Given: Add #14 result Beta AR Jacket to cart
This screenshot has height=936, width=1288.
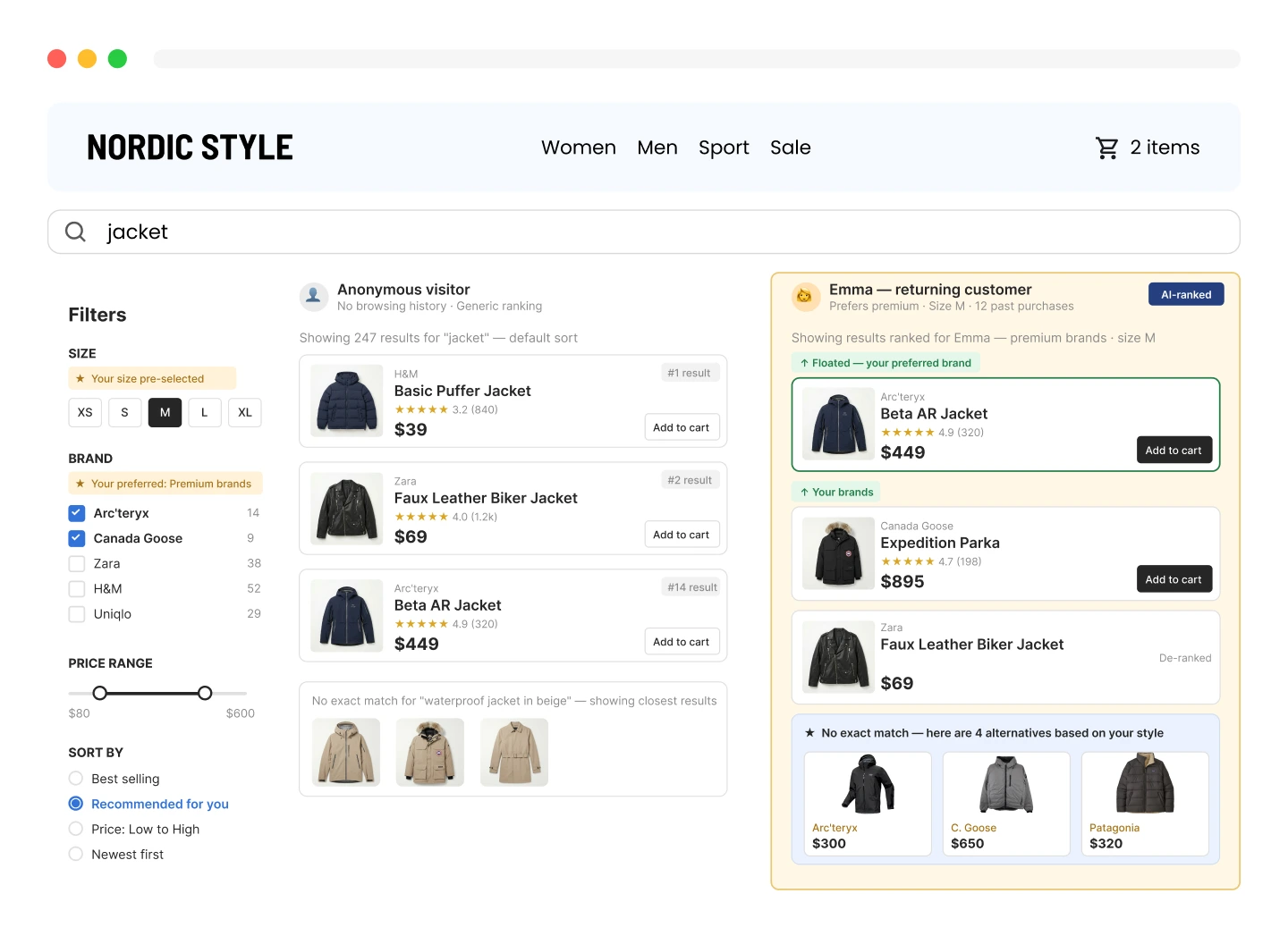Looking at the screenshot, I should pos(682,642).
